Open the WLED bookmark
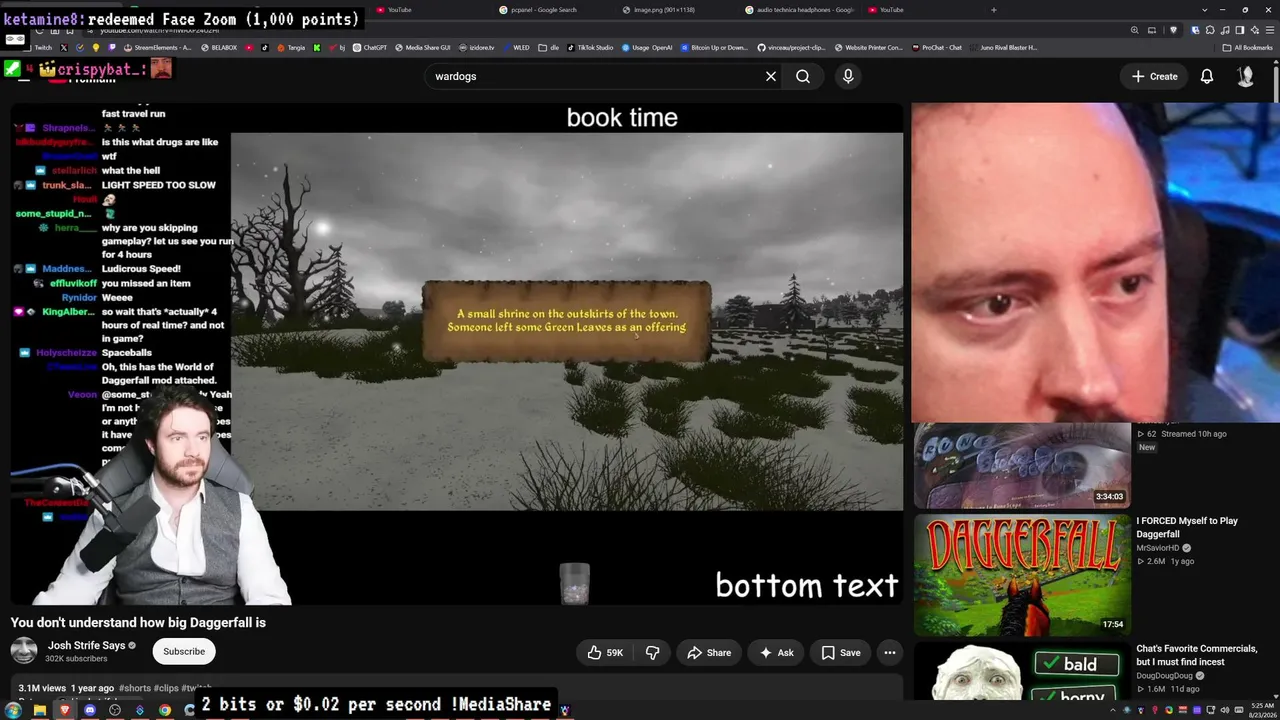This screenshot has width=1280, height=720. pyautogui.click(x=516, y=47)
